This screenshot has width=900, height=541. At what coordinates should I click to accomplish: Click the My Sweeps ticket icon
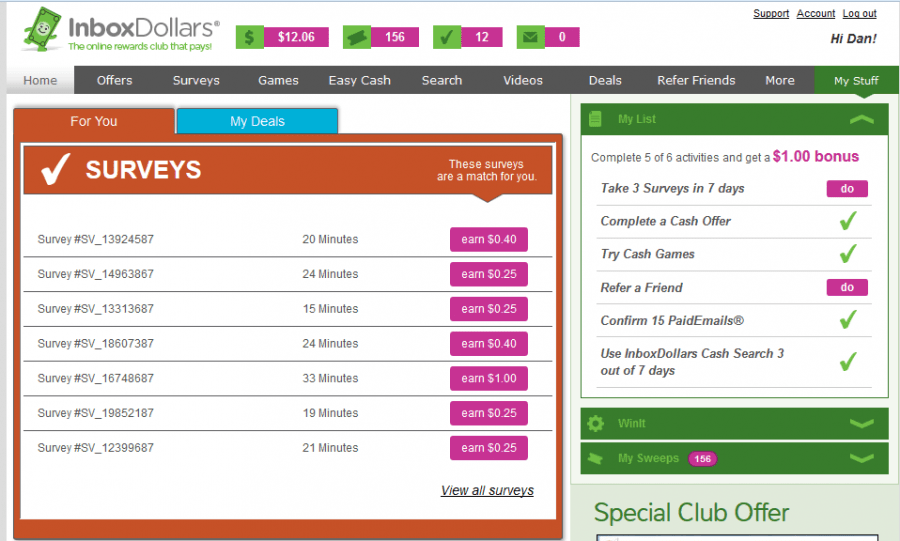[x=596, y=458]
